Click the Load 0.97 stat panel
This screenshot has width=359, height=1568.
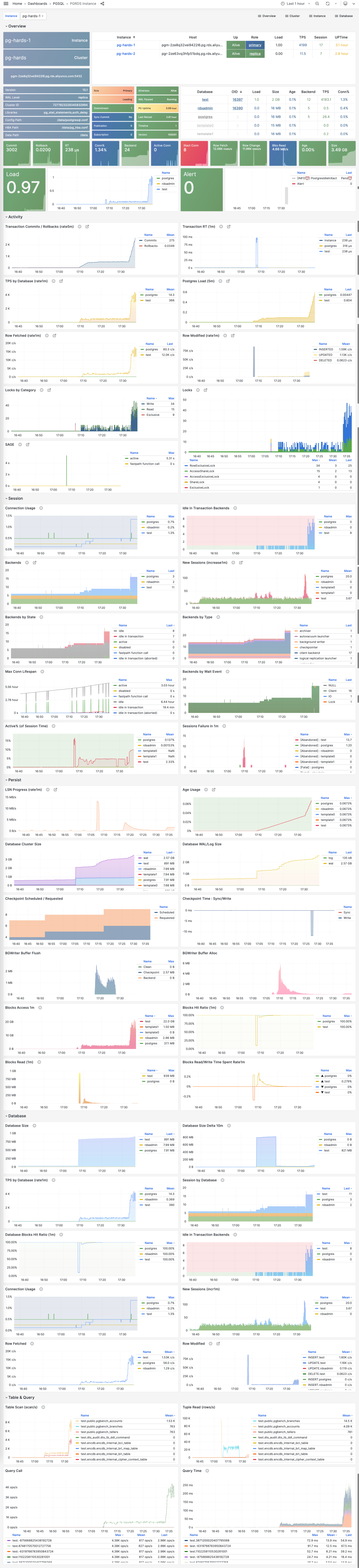click(x=24, y=189)
